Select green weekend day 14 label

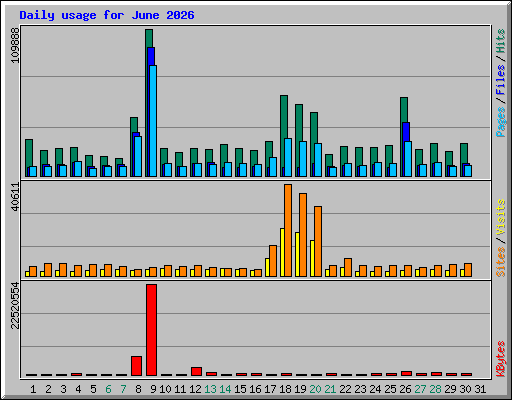tap(225, 389)
